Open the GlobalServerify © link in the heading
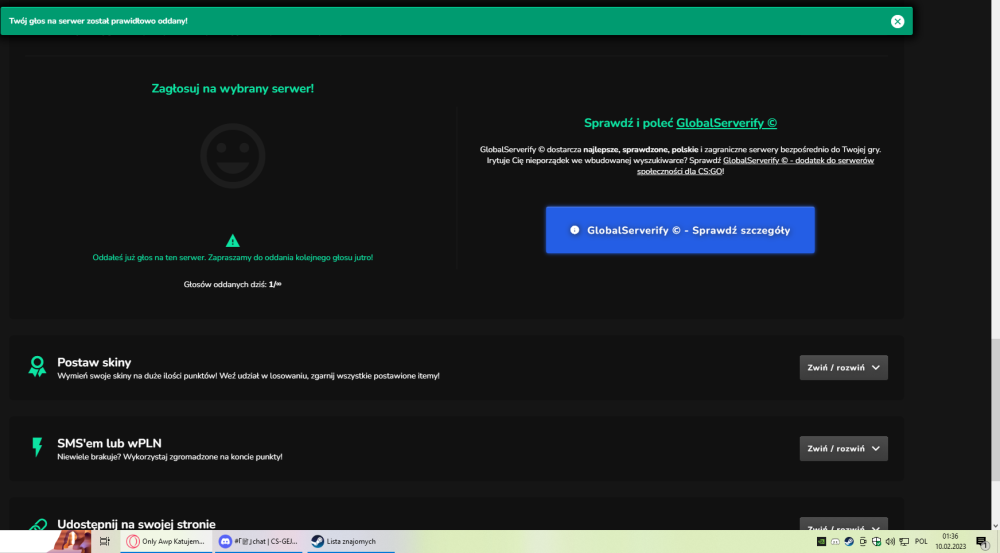This screenshot has width=1000, height=553. tap(726, 123)
